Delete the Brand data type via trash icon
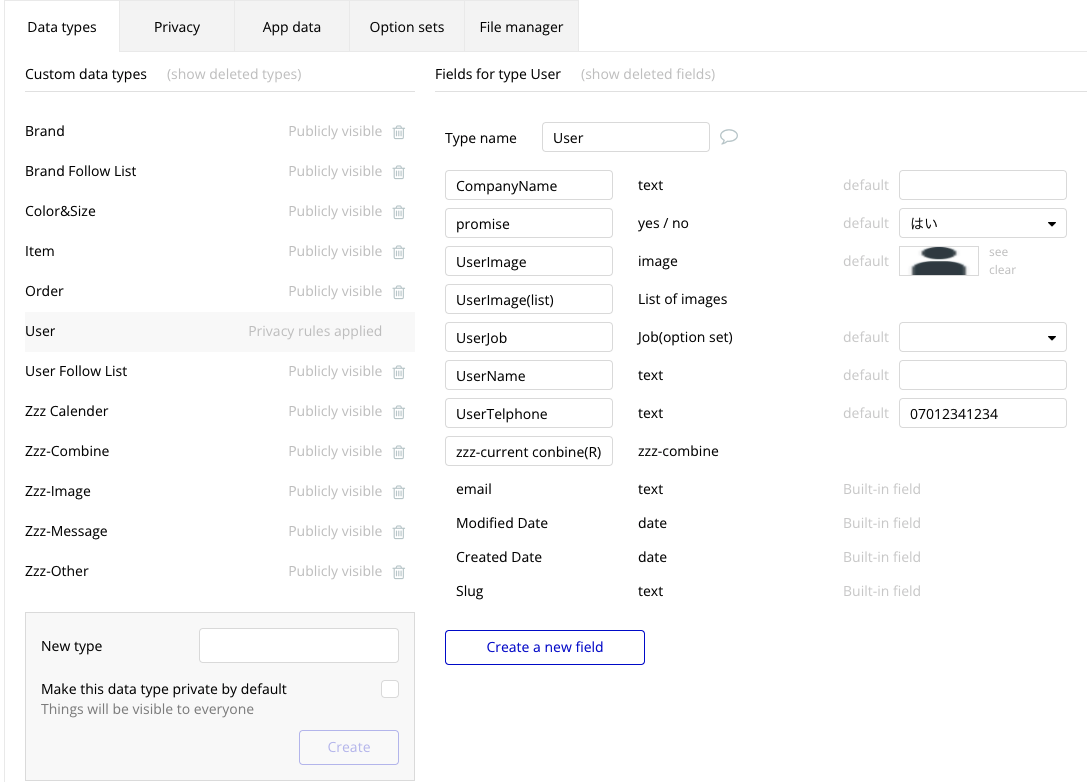The height and width of the screenshot is (782, 1087). [399, 132]
